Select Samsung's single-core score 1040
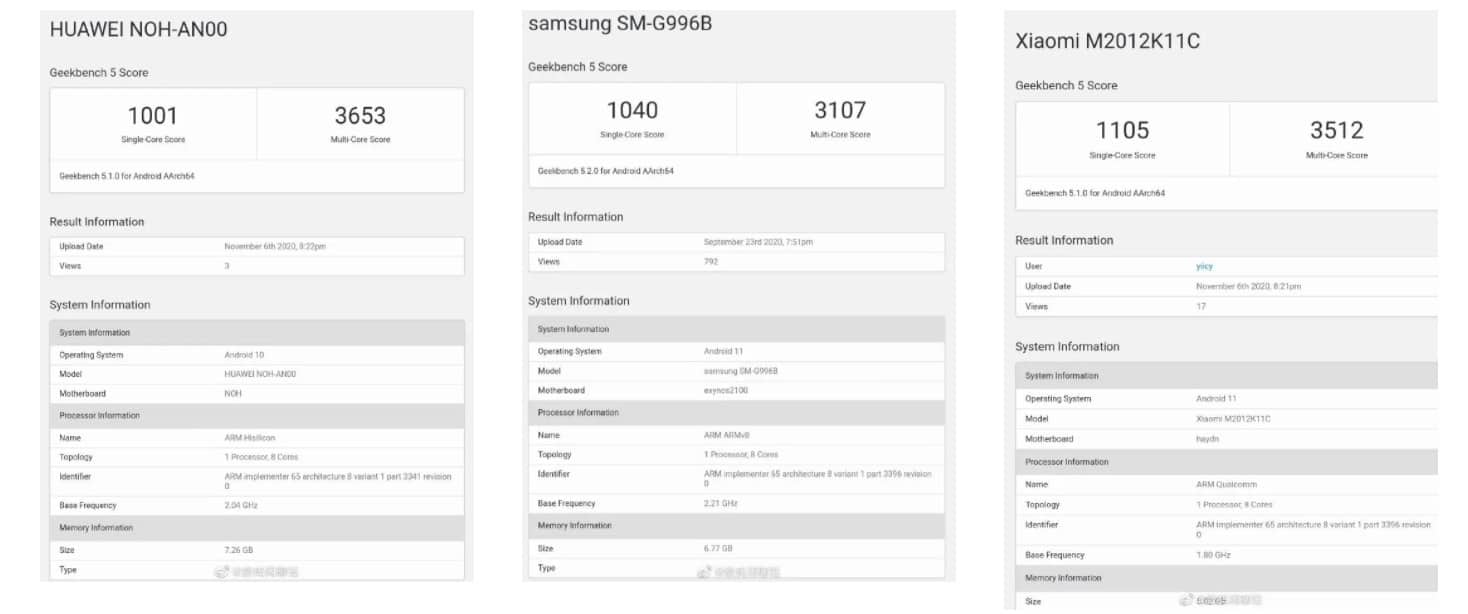Screen dimensions: 1468x614 click(x=632, y=110)
